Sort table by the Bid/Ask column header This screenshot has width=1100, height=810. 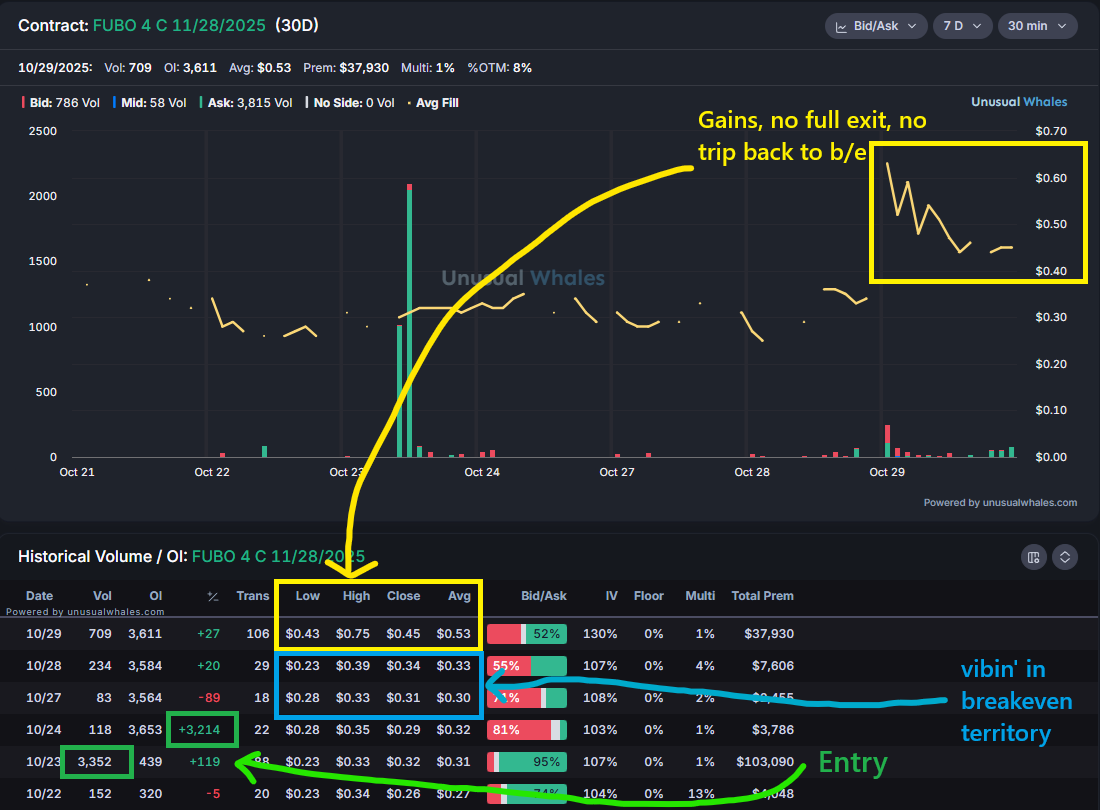point(544,595)
